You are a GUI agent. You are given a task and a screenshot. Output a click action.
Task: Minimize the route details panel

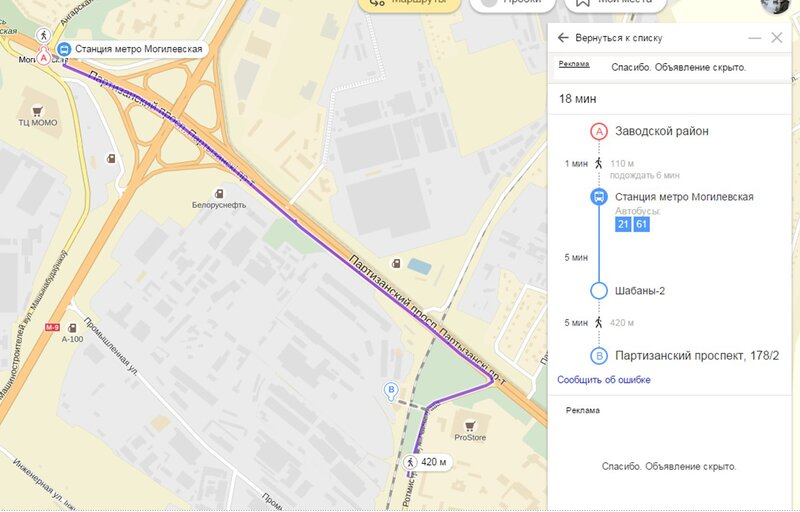(755, 38)
